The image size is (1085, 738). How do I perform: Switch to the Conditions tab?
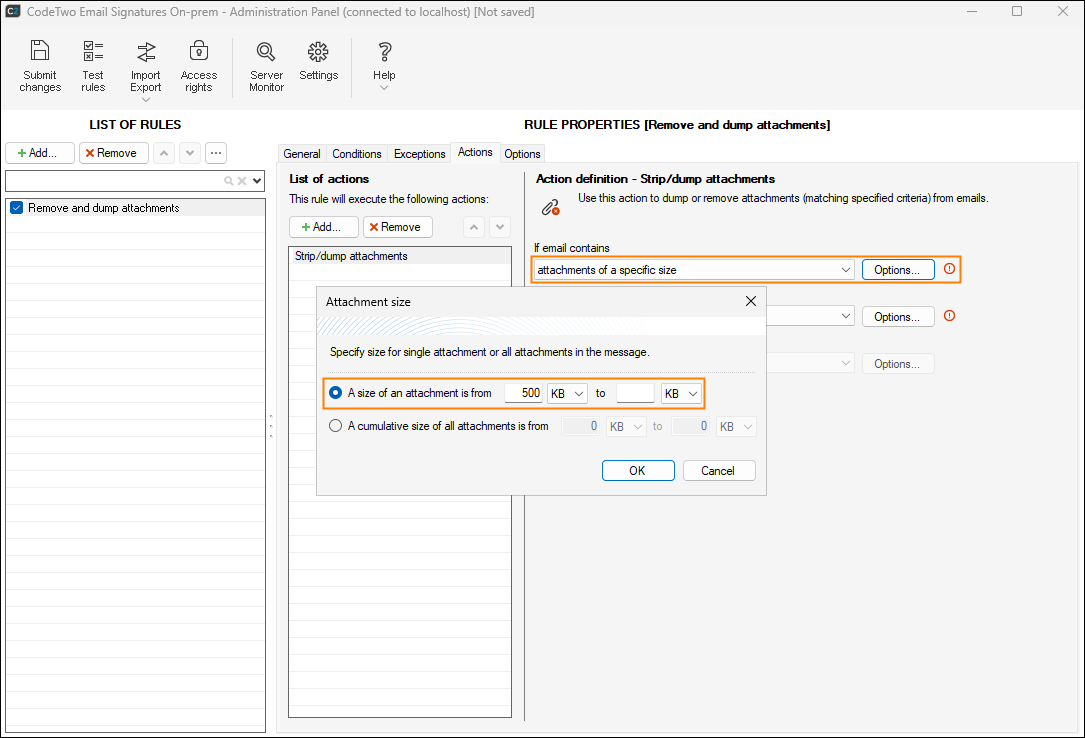(x=357, y=154)
